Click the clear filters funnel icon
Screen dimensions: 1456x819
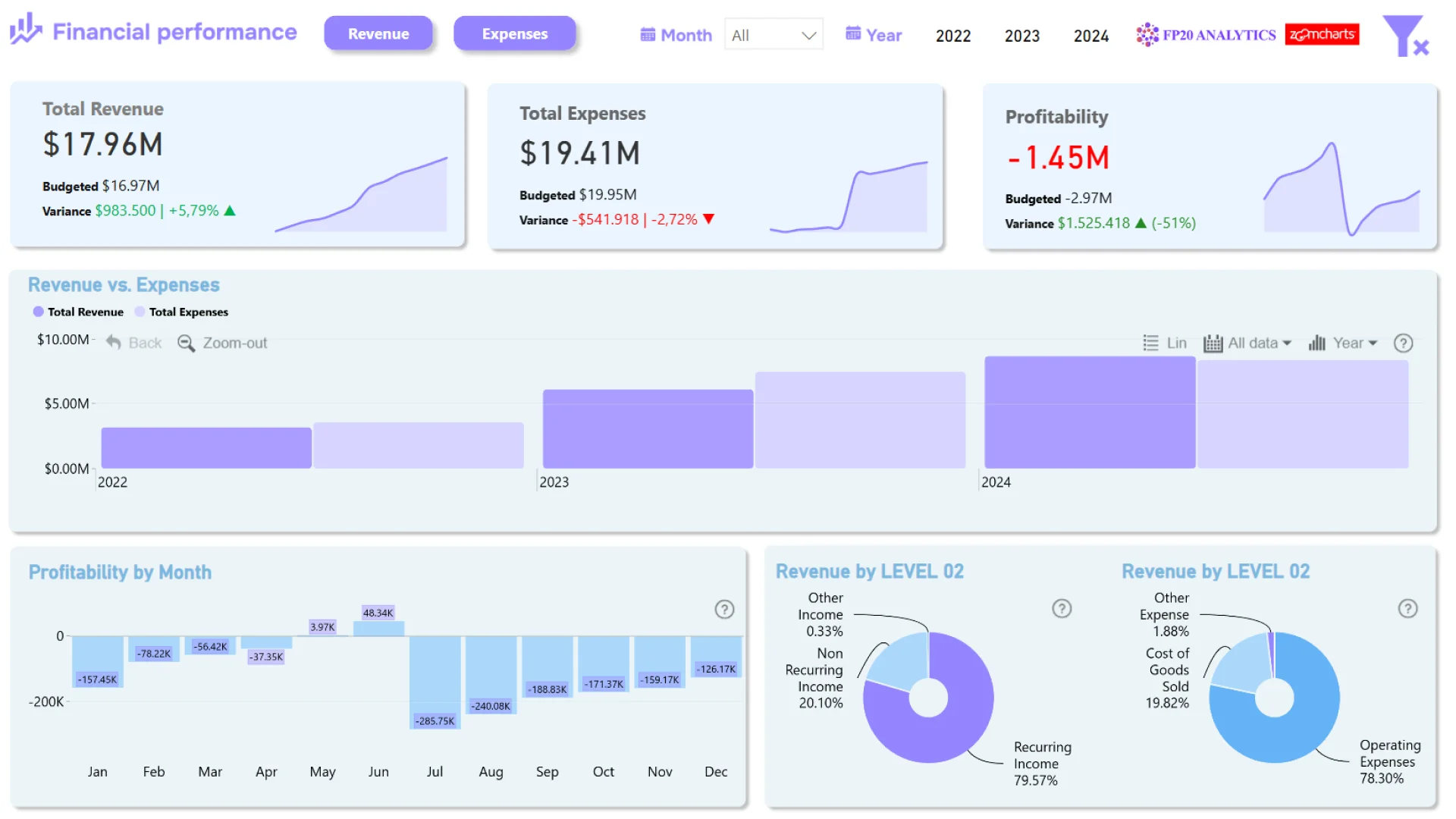pos(1404,36)
